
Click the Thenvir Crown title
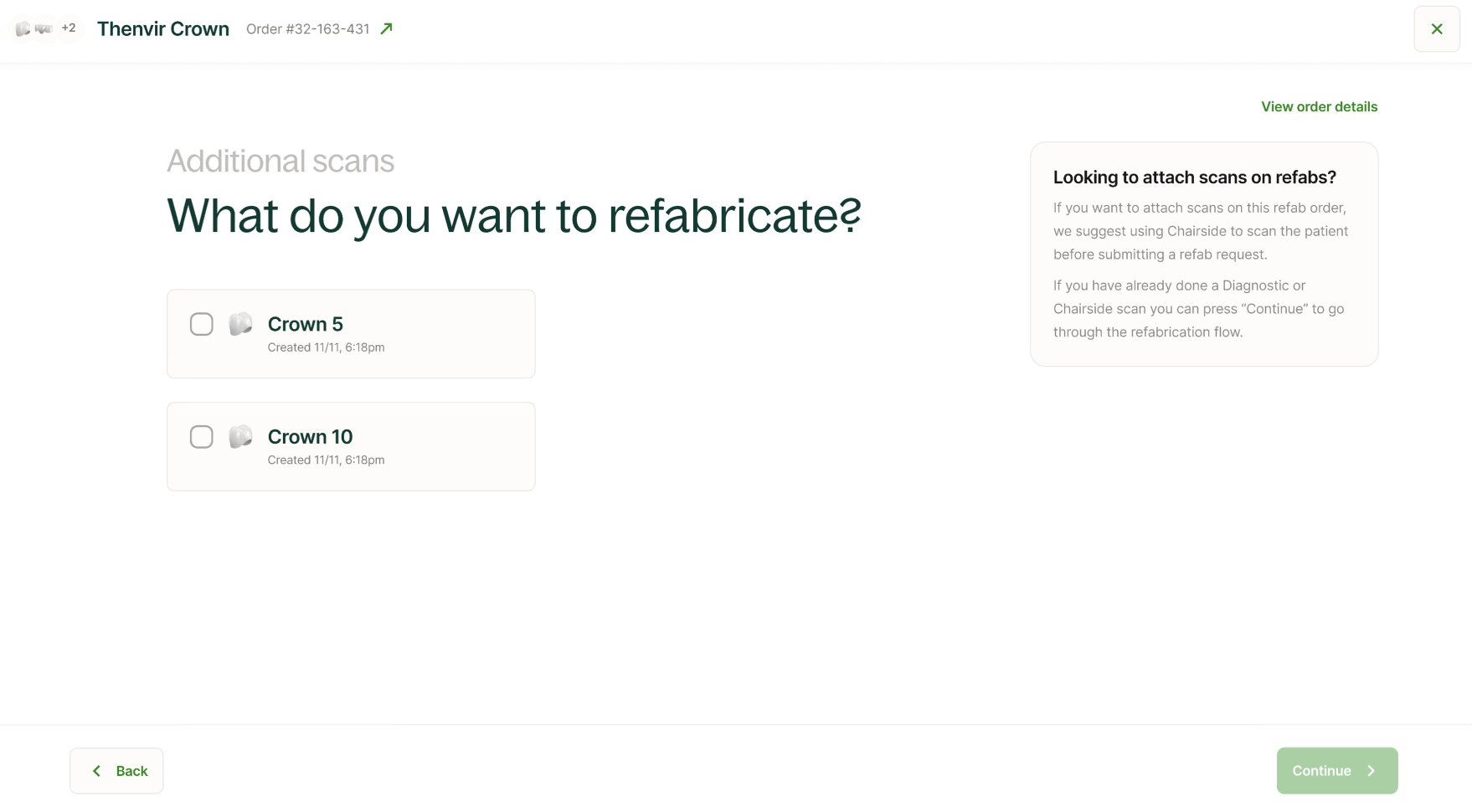[163, 29]
